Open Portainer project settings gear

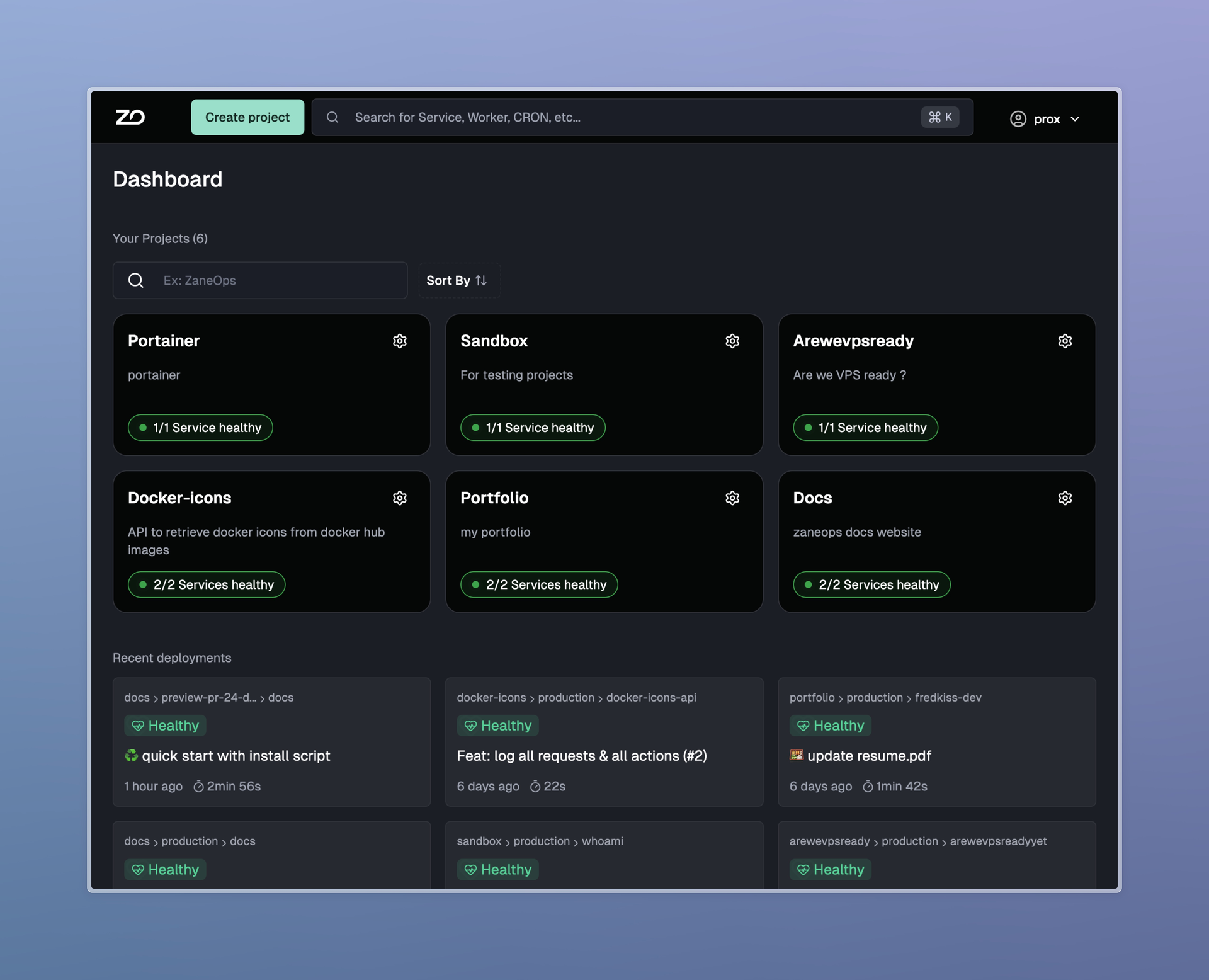point(400,341)
